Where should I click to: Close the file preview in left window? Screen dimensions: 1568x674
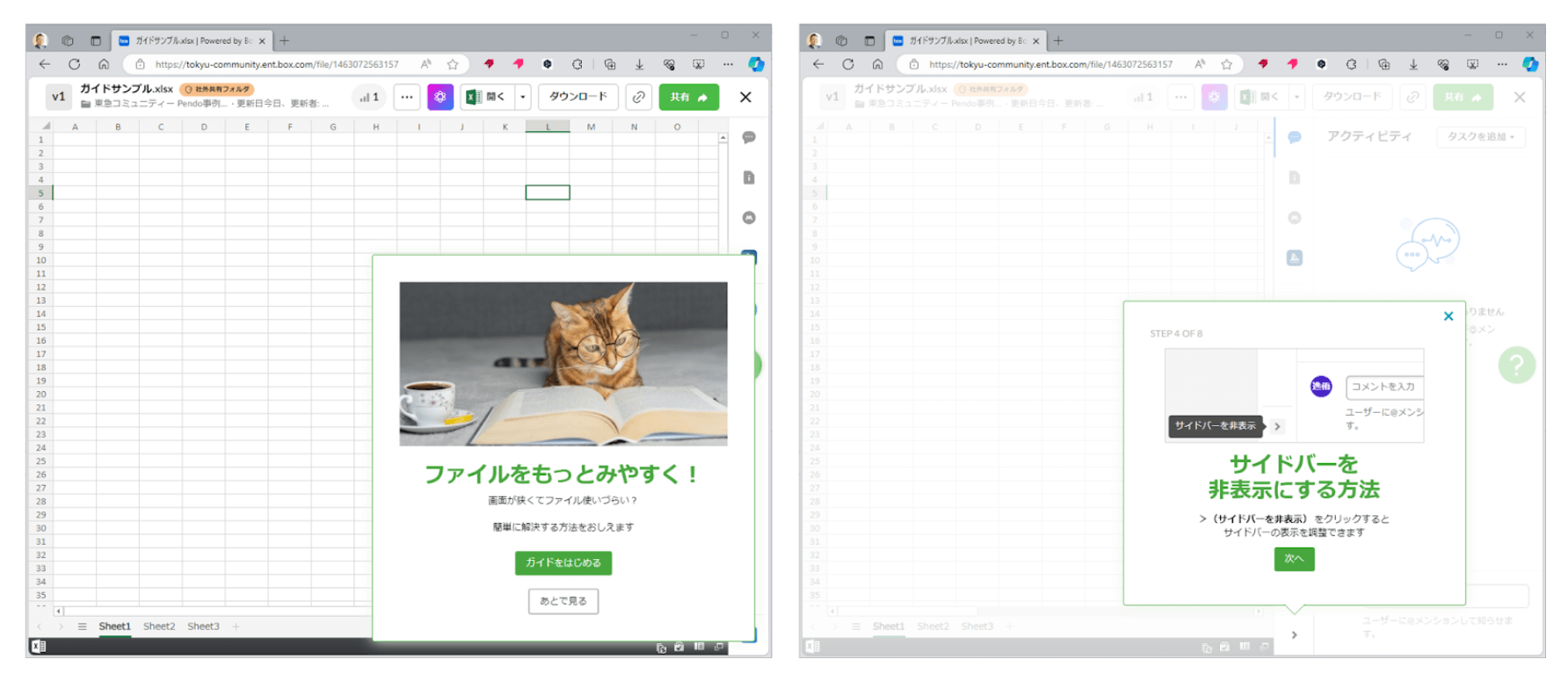pos(745,97)
